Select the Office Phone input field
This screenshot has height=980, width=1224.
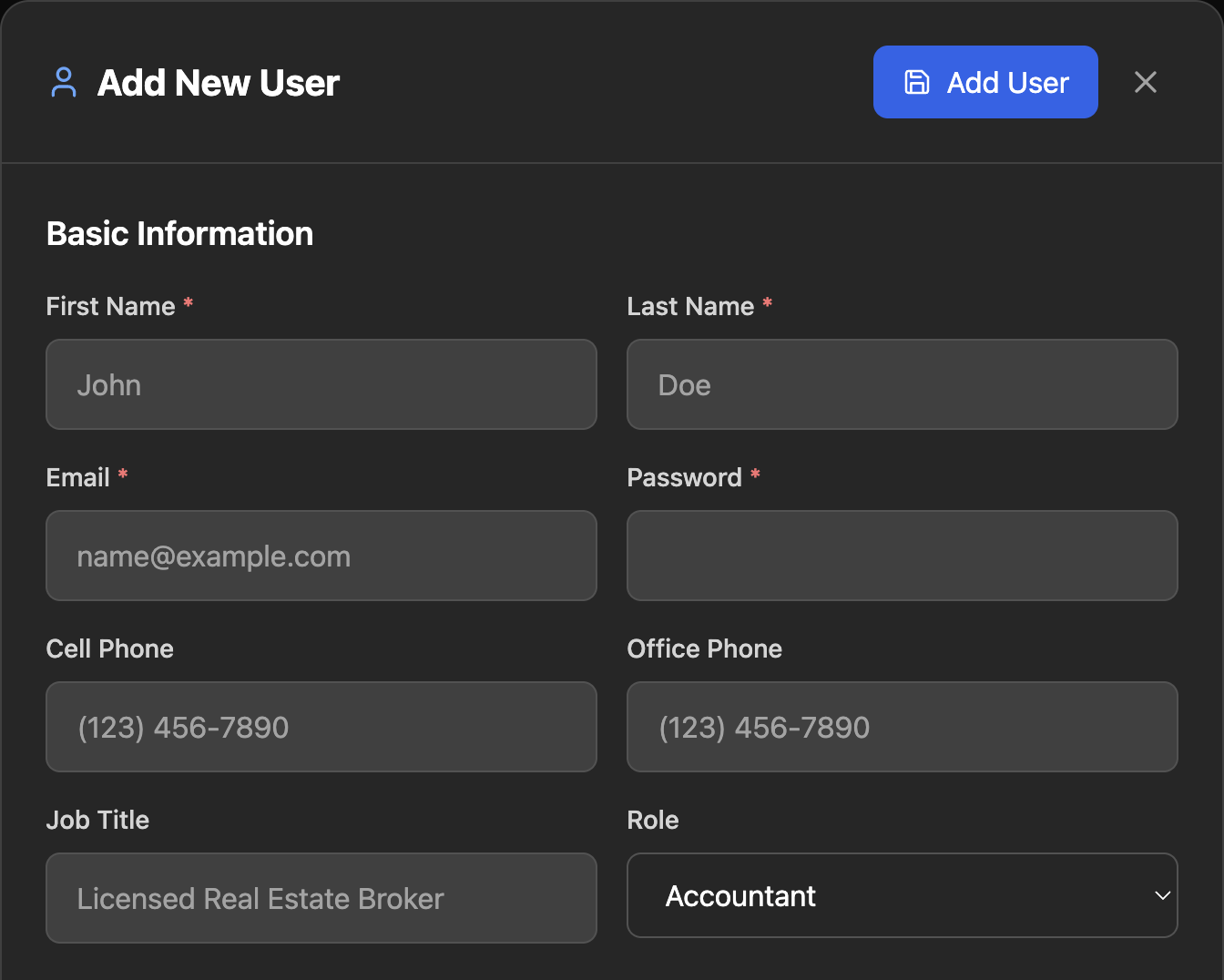(x=903, y=727)
